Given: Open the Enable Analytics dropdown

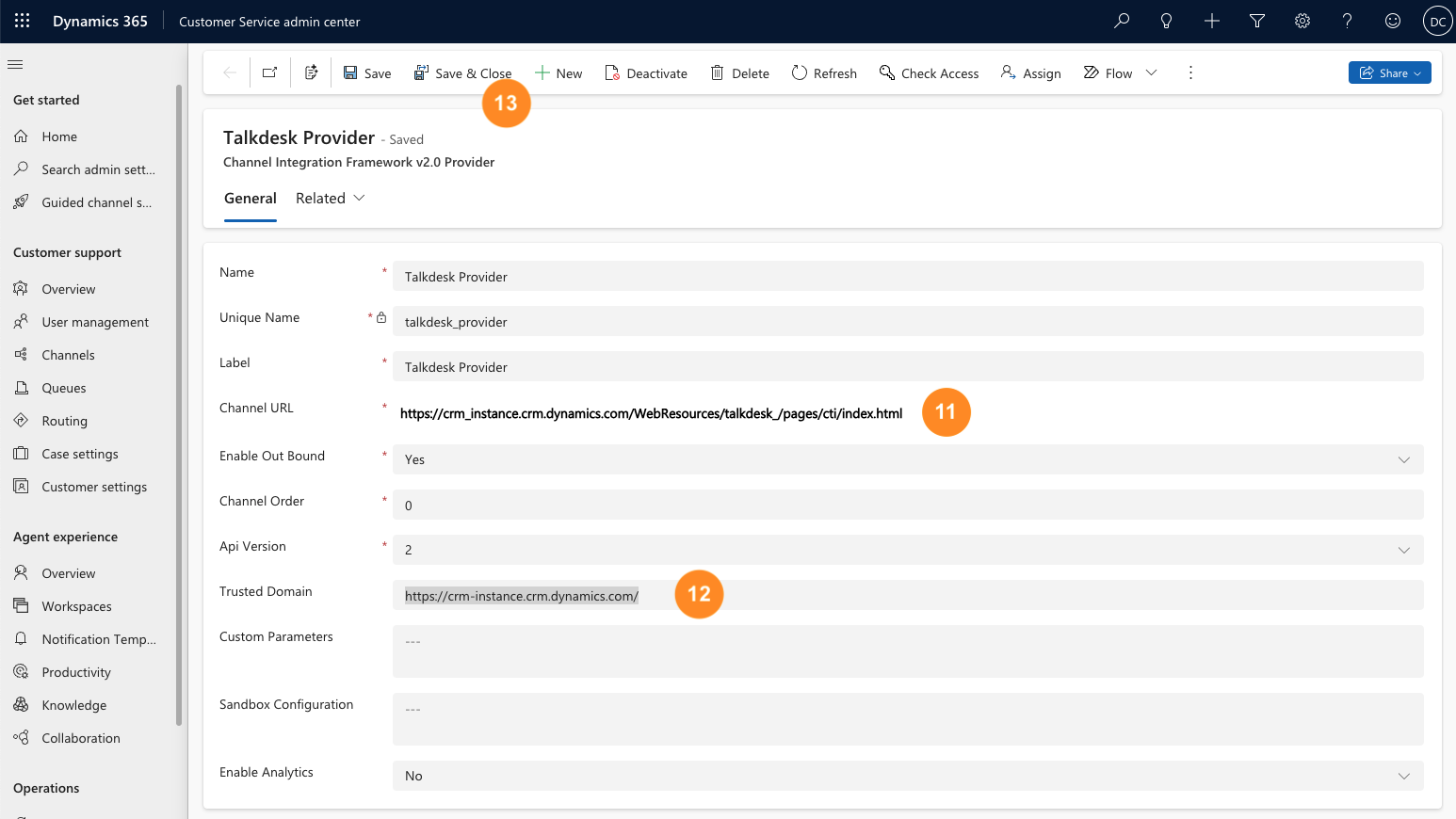Looking at the screenshot, I should tap(908, 776).
